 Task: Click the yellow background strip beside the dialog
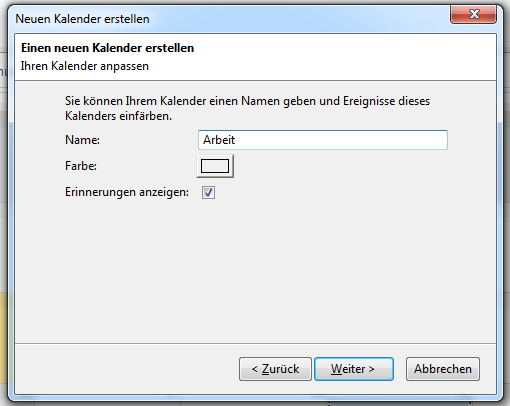point(3,338)
